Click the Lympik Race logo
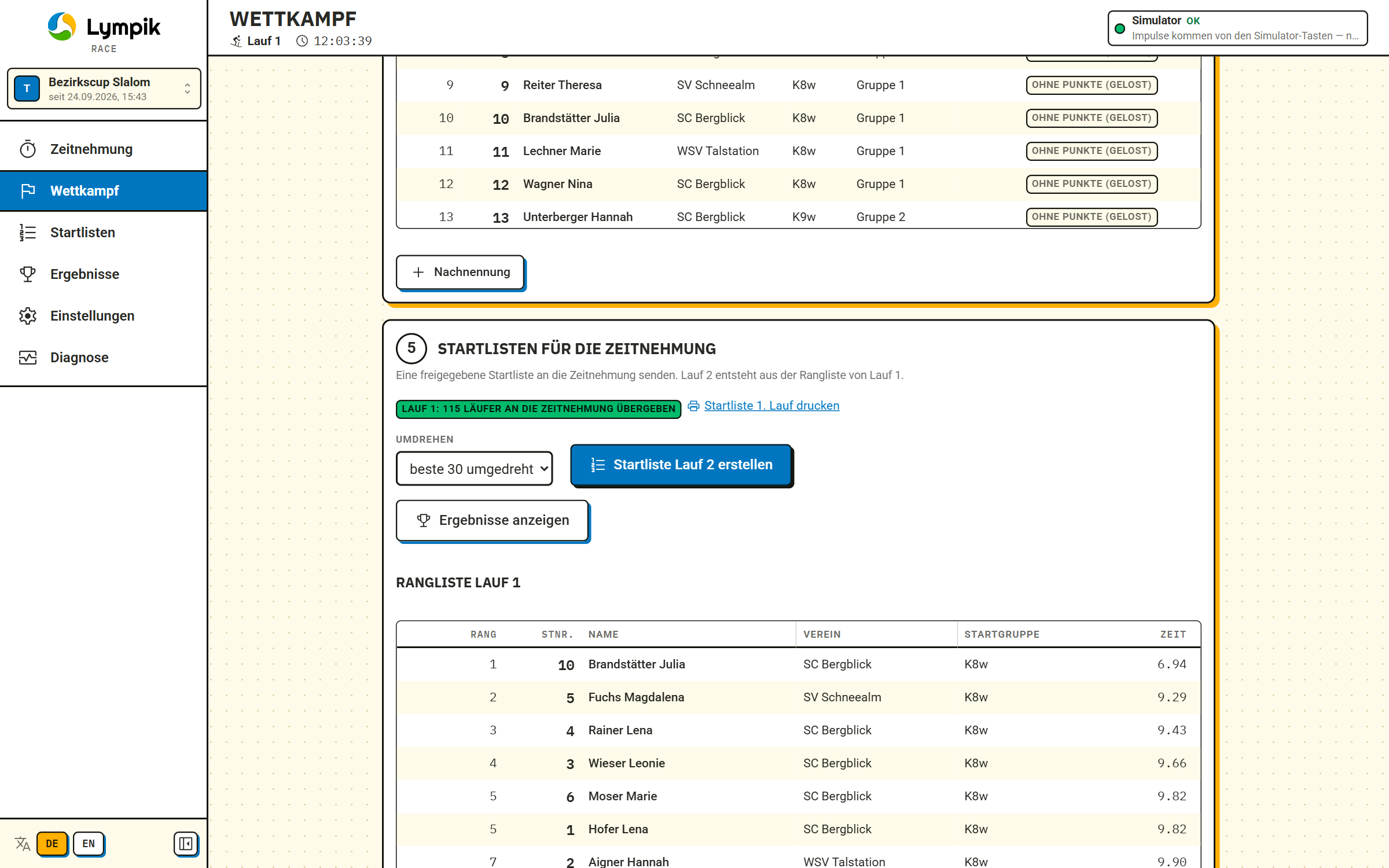The height and width of the screenshot is (868, 1389). pyautogui.click(x=104, y=32)
